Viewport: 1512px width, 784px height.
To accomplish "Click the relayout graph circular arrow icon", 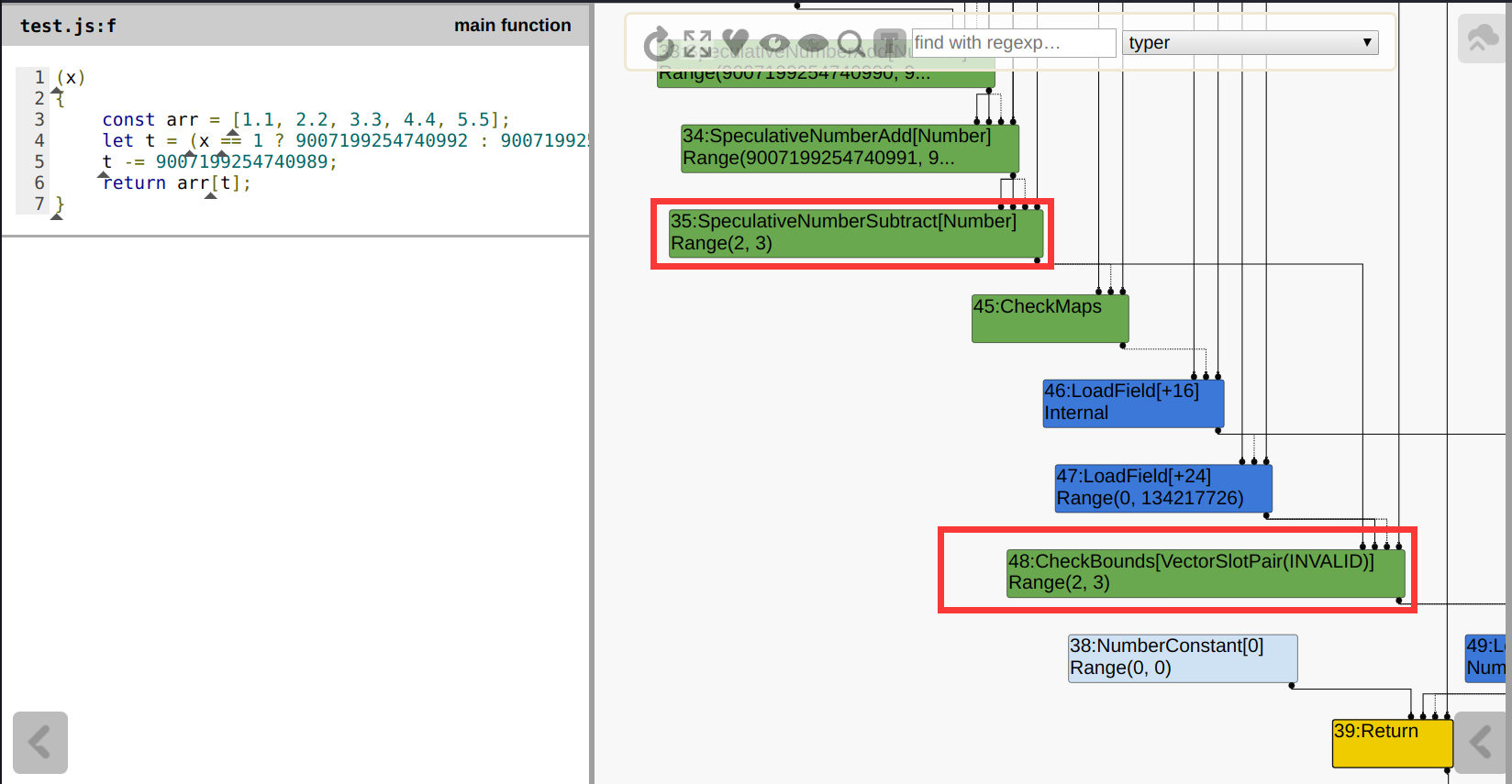I will [x=657, y=43].
